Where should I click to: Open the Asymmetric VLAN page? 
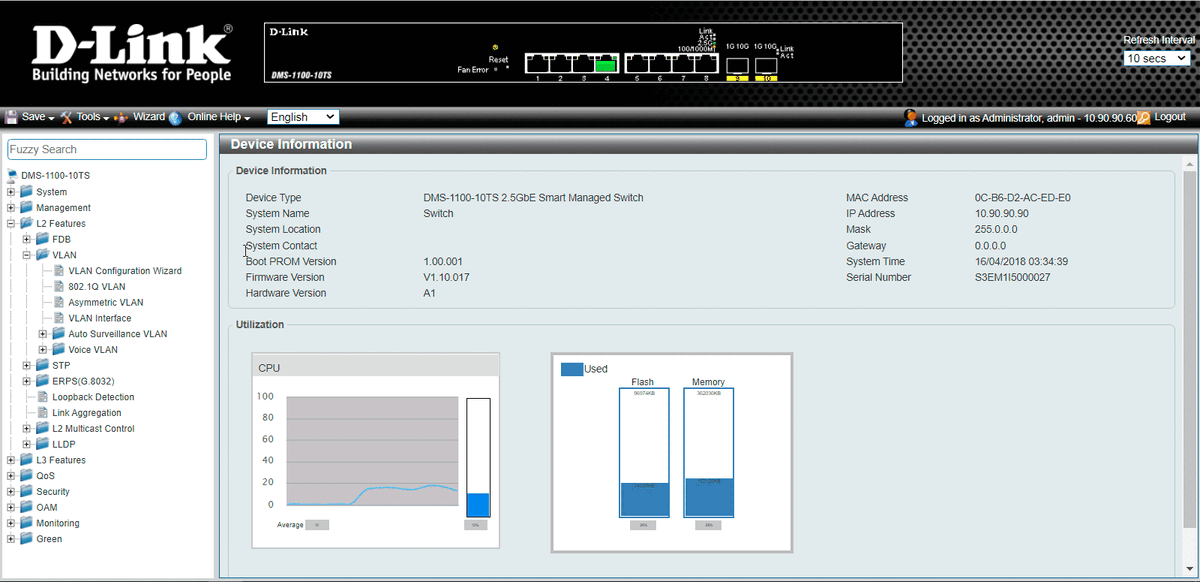tap(105, 302)
